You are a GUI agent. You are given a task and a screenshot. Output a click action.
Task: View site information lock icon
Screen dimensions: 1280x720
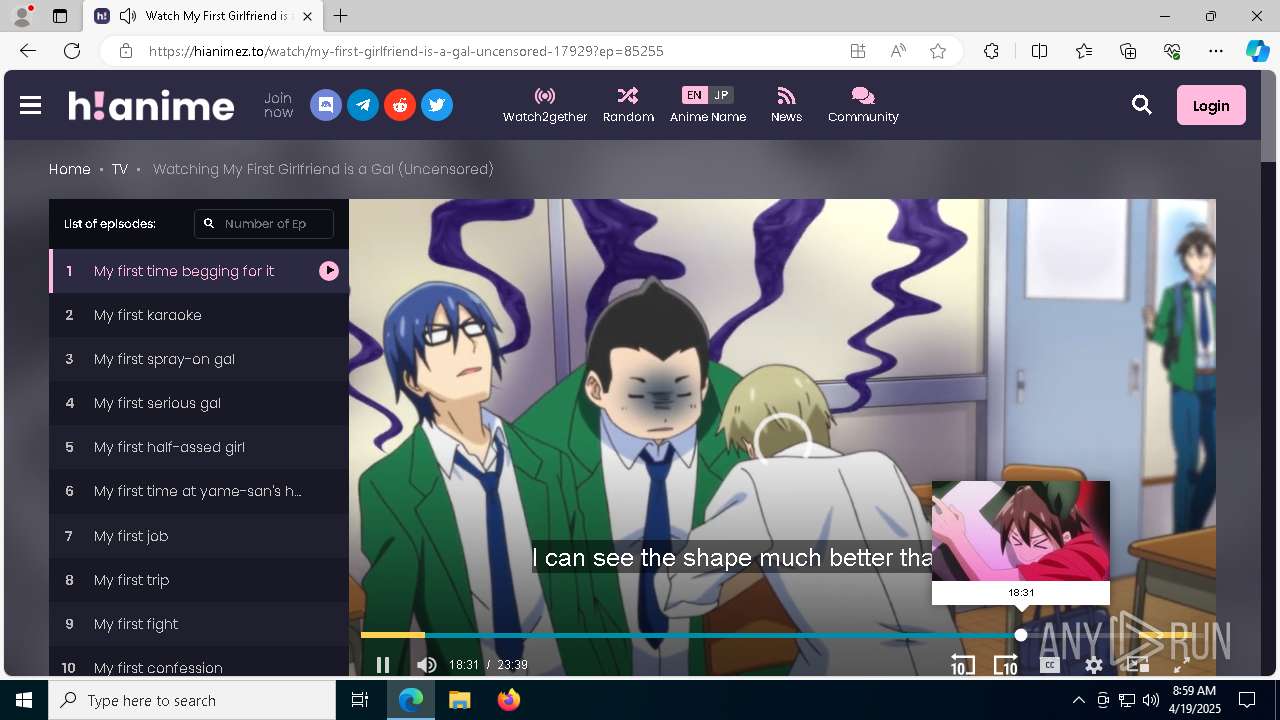click(125, 51)
